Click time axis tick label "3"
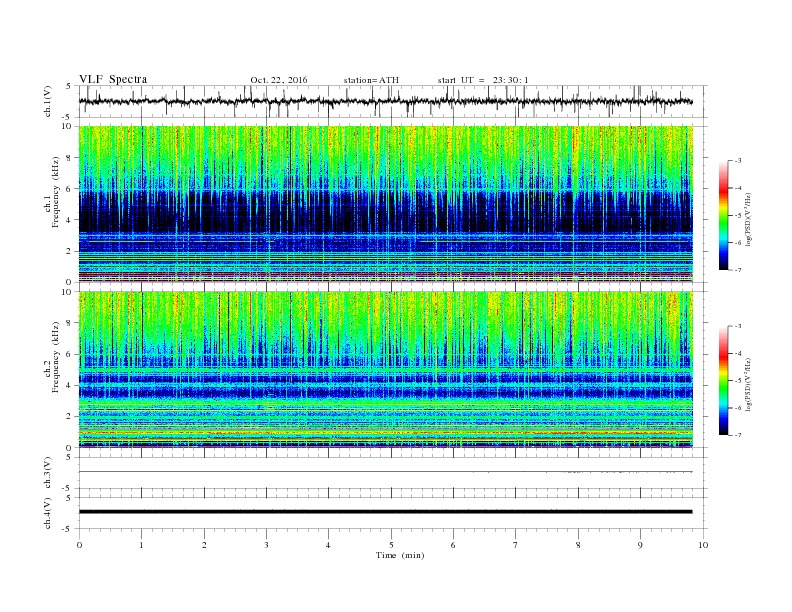This screenshot has width=792, height=612. point(266,545)
